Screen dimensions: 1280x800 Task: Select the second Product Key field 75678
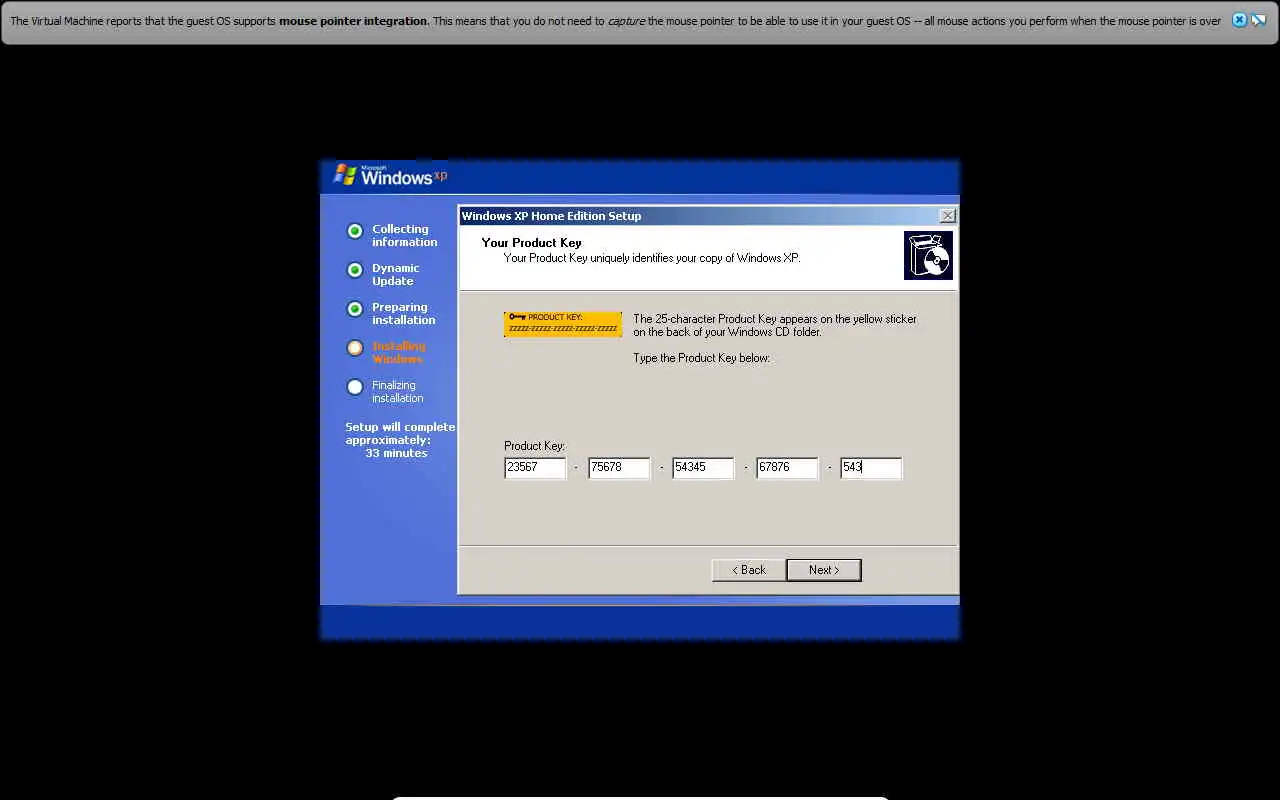(619, 467)
